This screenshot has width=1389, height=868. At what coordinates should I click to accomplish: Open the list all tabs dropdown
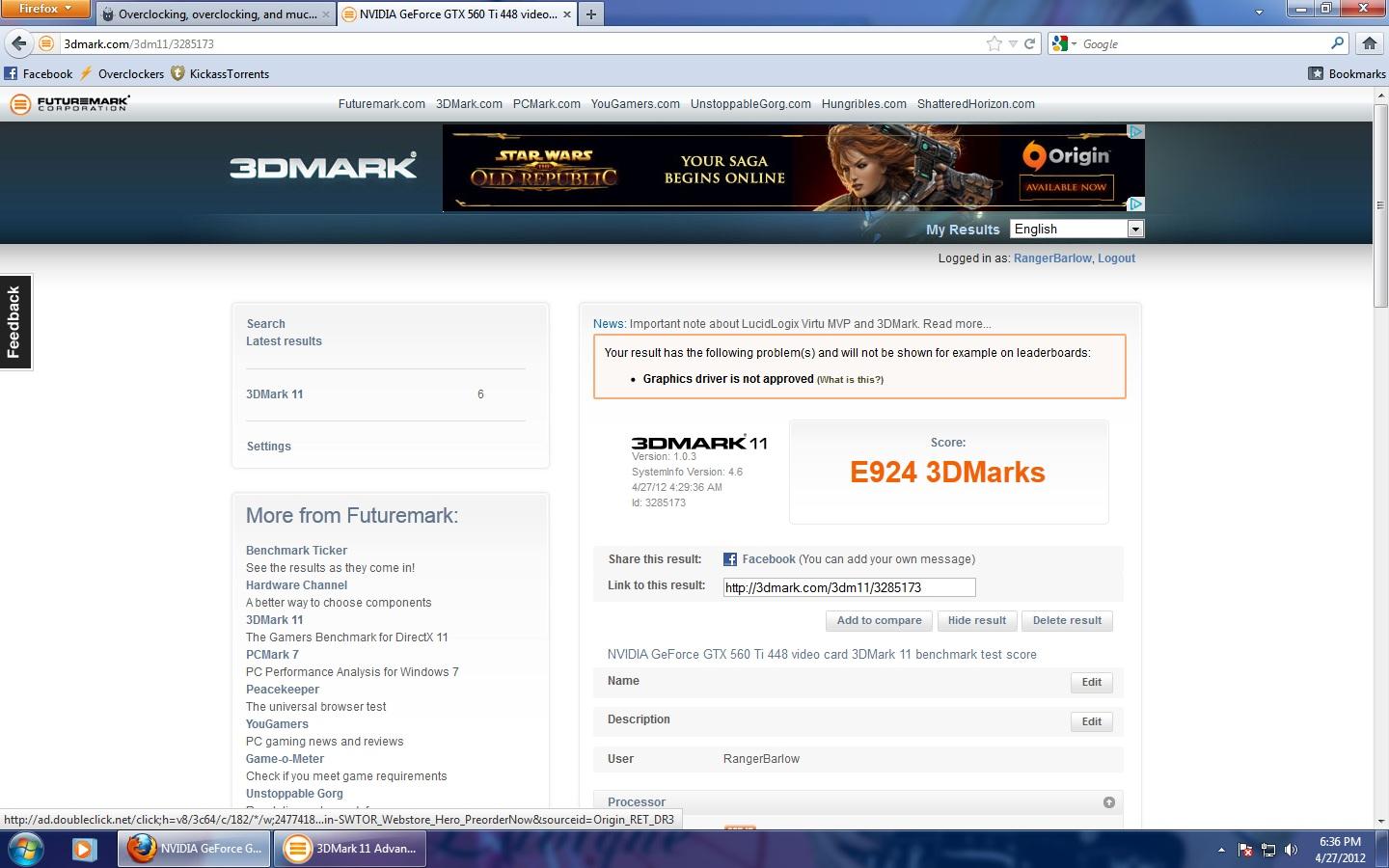tap(1259, 13)
